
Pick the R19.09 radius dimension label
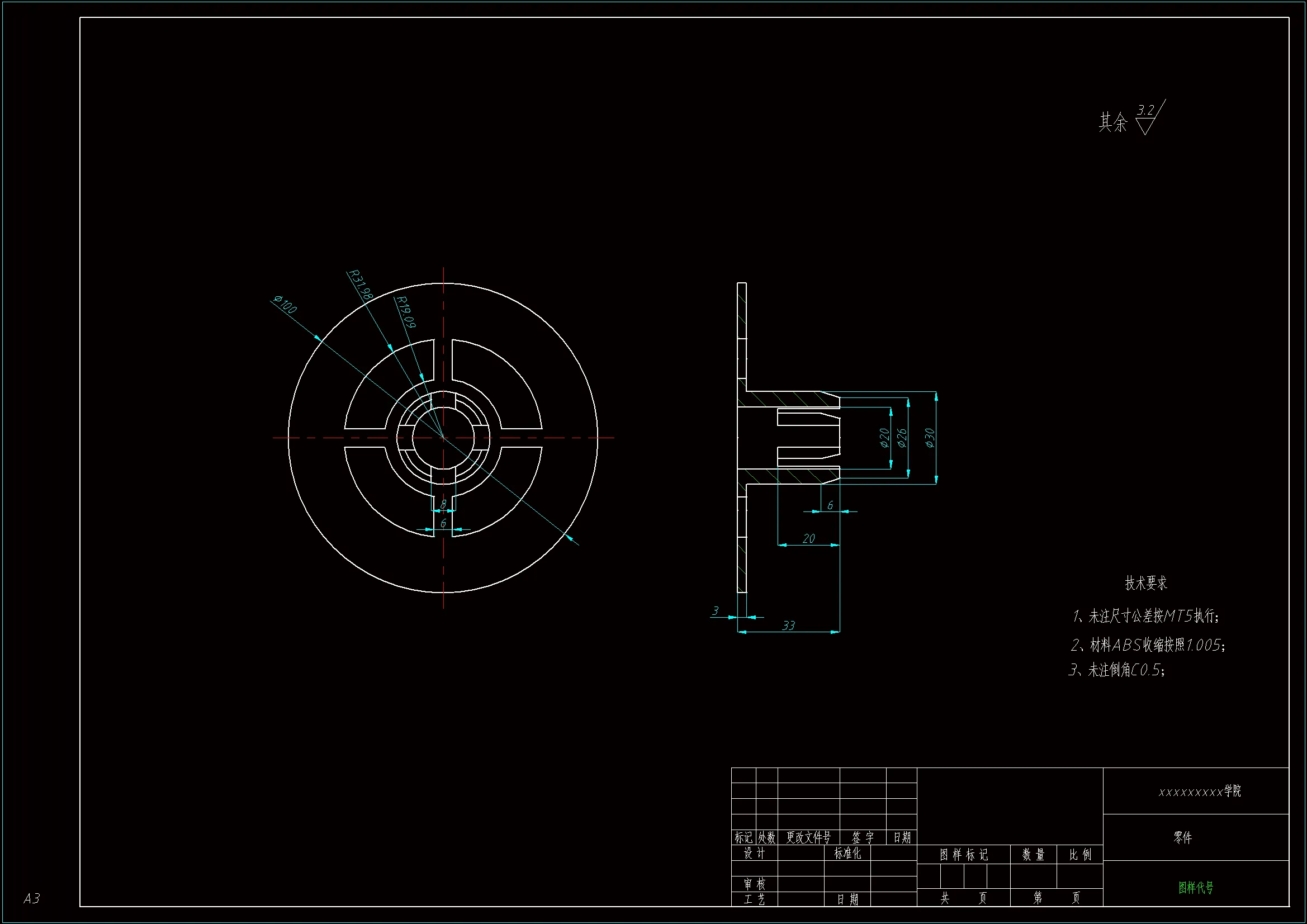pos(406,312)
